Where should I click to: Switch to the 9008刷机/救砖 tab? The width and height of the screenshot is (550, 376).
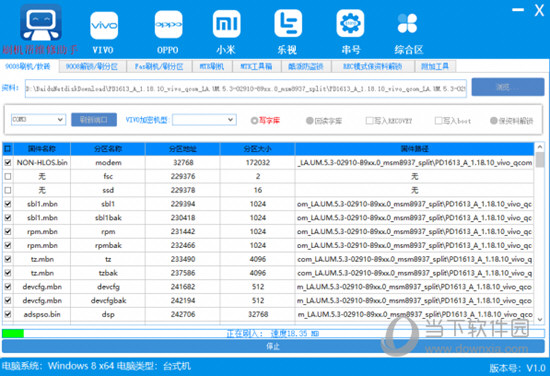[28, 66]
